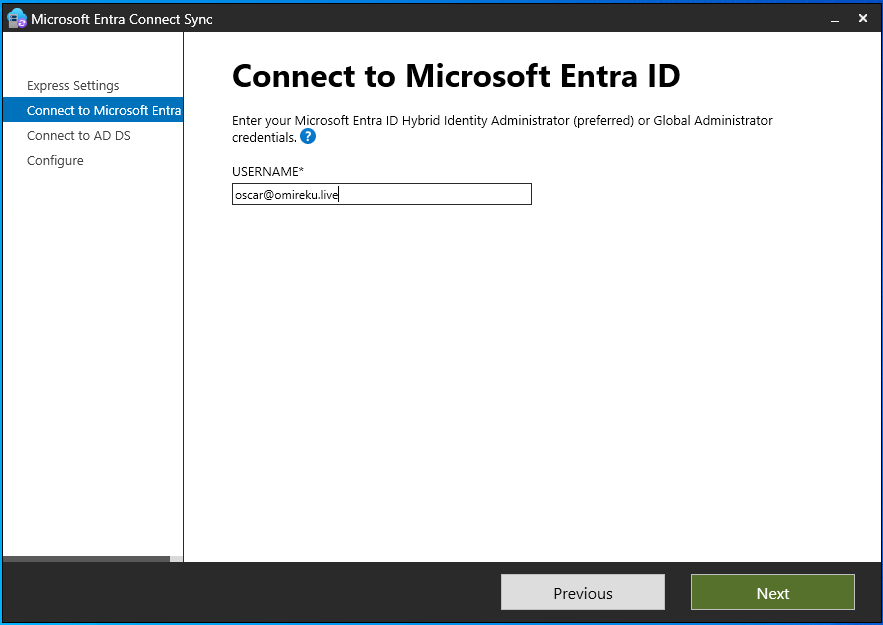Click the dark footer bar left of Previous
This screenshot has height=625, width=883.
(x=250, y=592)
